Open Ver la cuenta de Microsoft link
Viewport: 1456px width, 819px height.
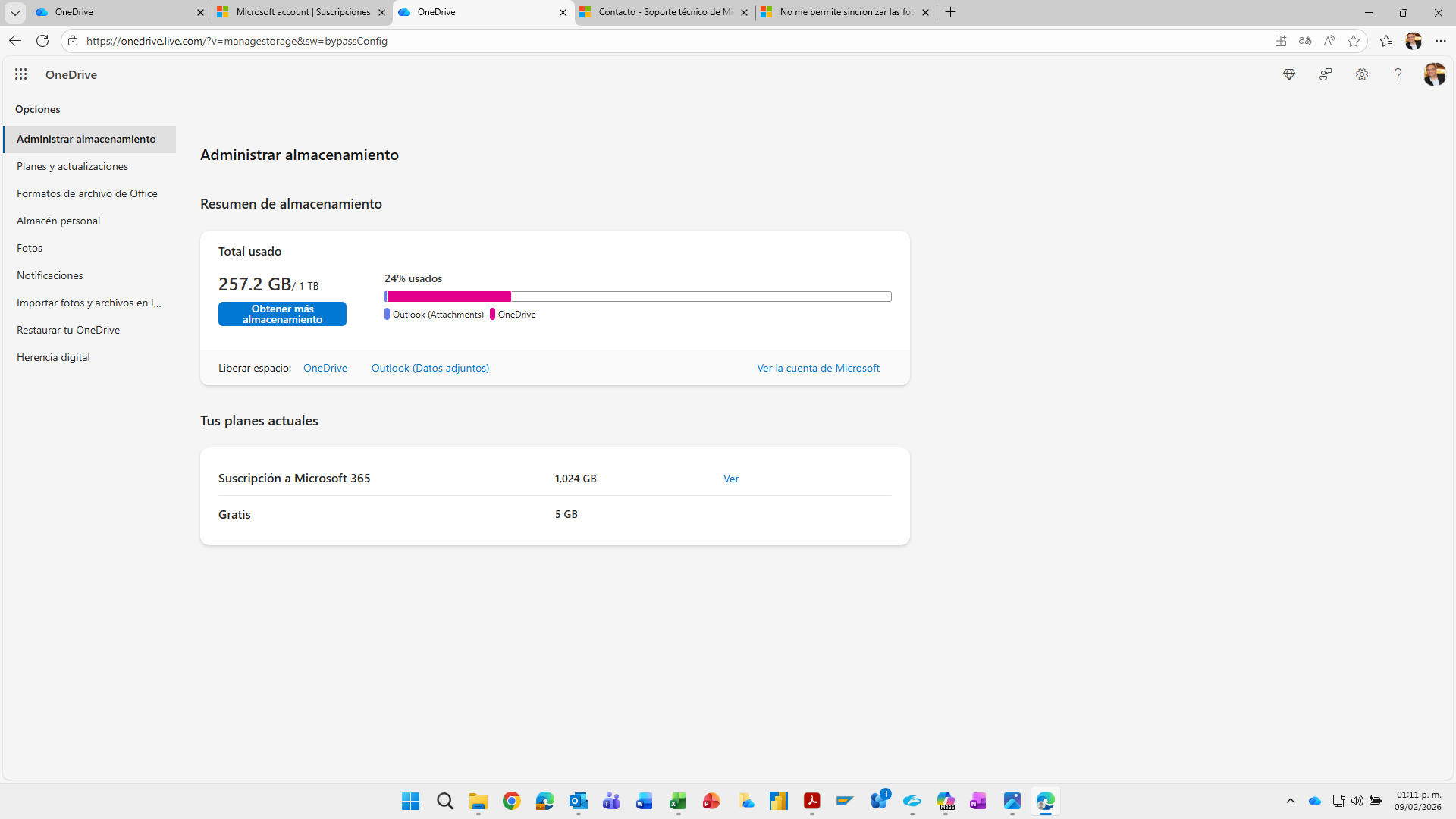[818, 368]
